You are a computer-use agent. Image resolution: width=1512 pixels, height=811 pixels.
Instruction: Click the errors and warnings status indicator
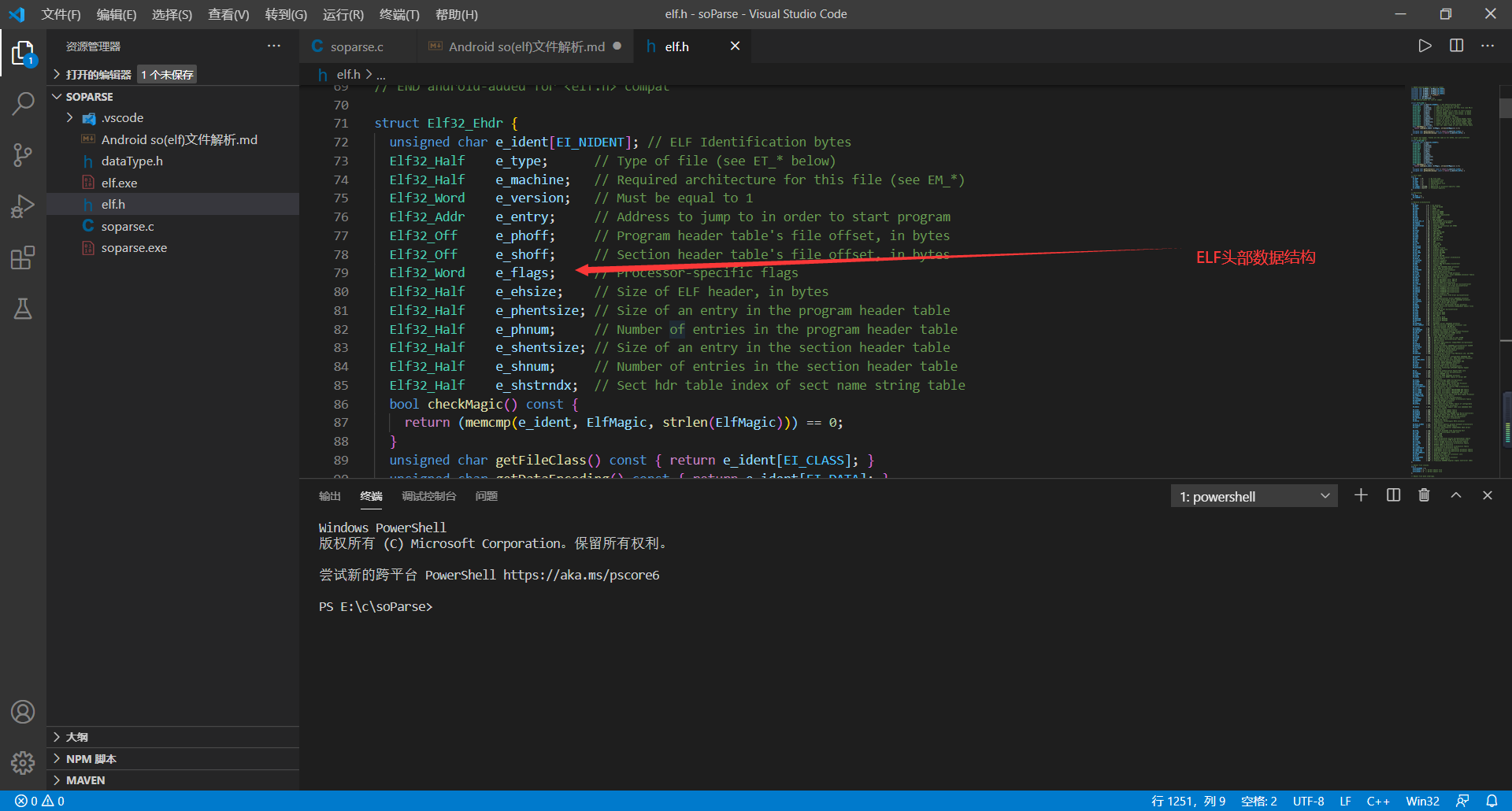click(x=39, y=801)
